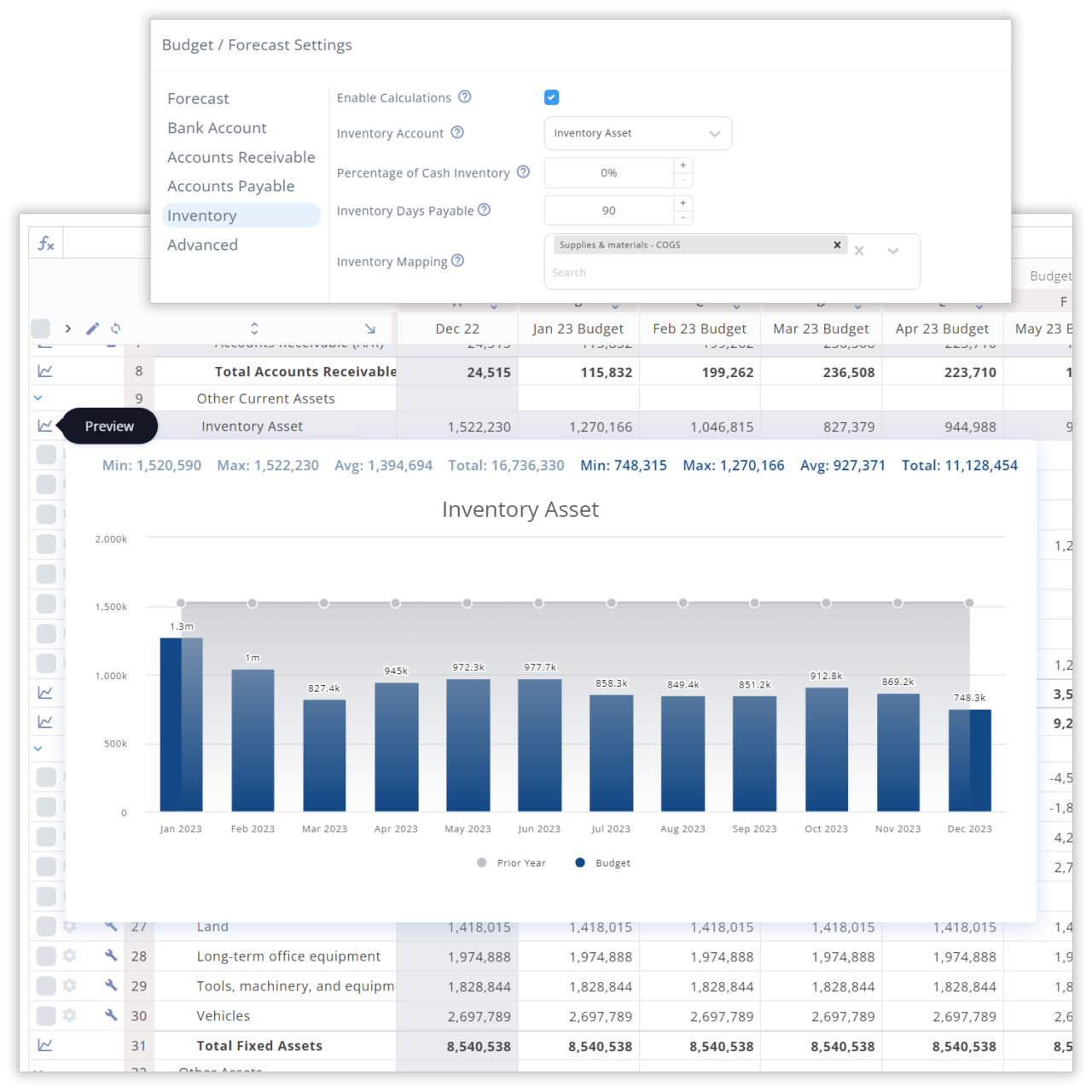Image resolution: width=1092 pixels, height=1092 pixels.
Task: Click the Preview button
Action: click(x=109, y=426)
